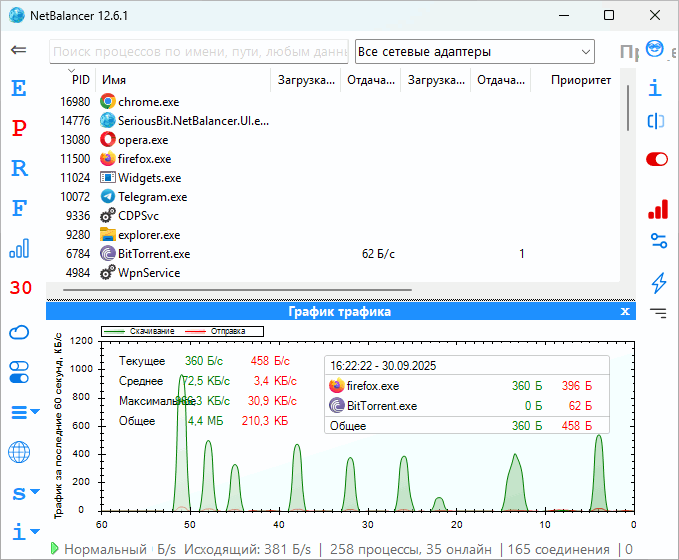This screenshot has width=679, height=560.
Task: Click the График трафика panel title bar
Action: [339, 311]
